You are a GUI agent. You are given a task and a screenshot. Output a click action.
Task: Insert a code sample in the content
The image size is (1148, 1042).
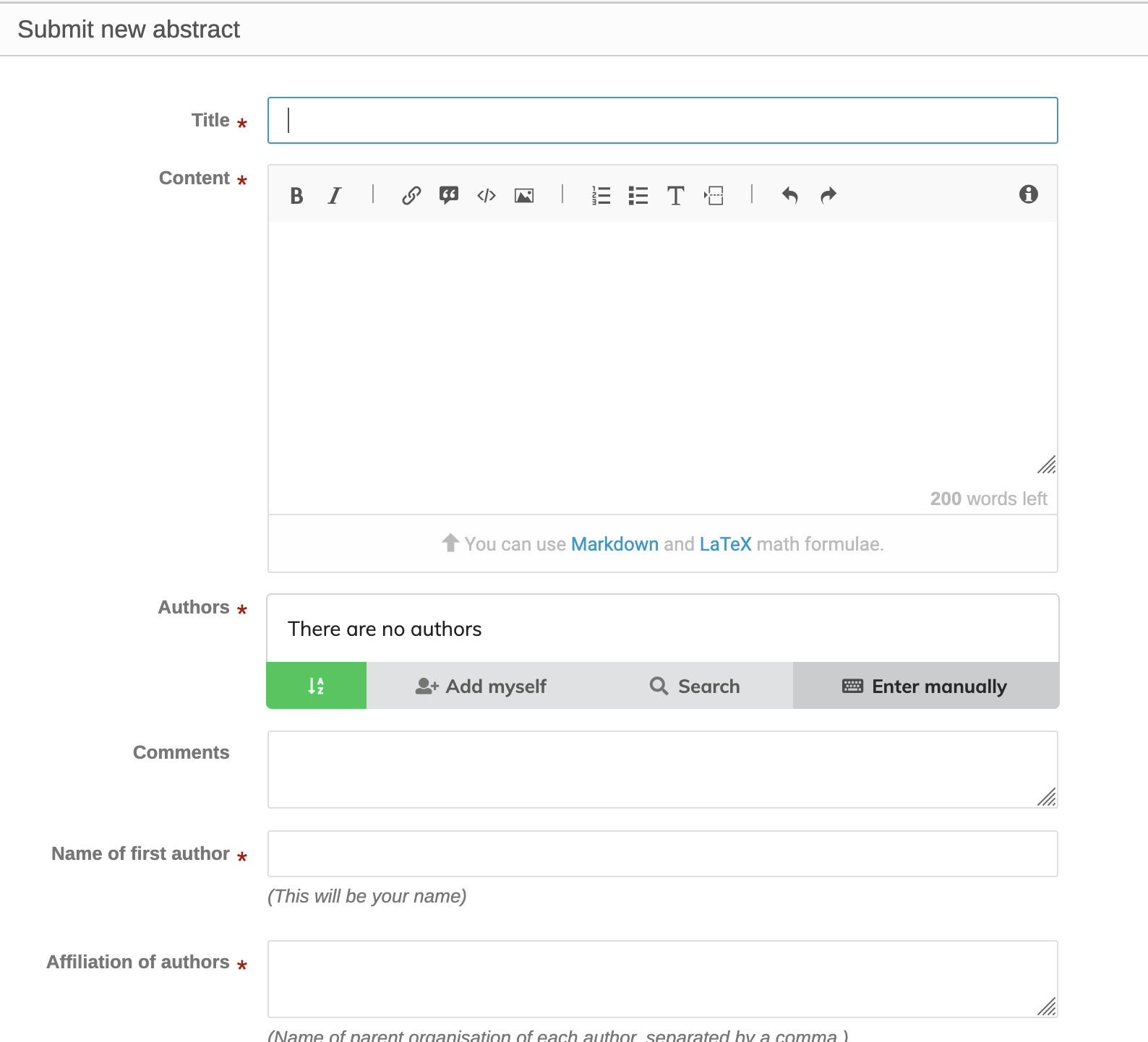(487, 196)
